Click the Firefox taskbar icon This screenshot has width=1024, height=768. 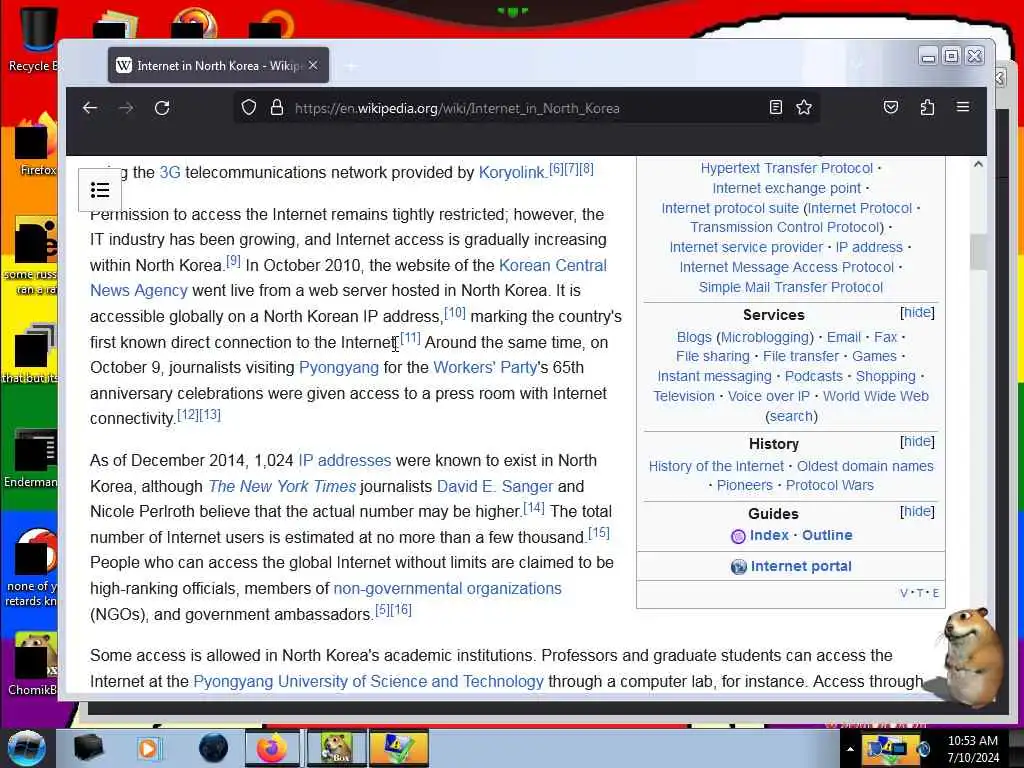click(x=272, y=748)
